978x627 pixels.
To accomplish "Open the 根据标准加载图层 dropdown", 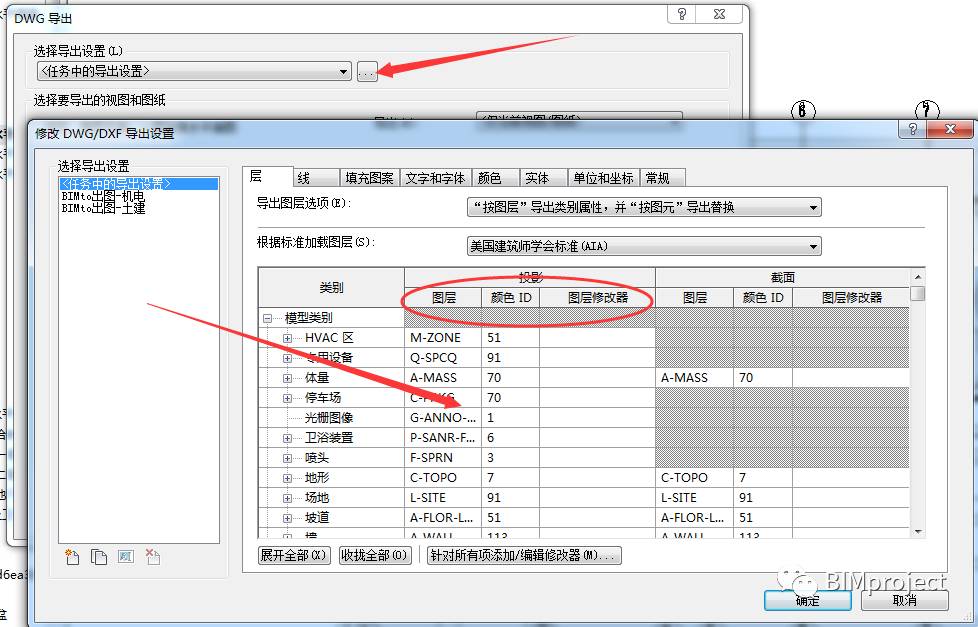I will pyautogui.click(x=644, y=246).
